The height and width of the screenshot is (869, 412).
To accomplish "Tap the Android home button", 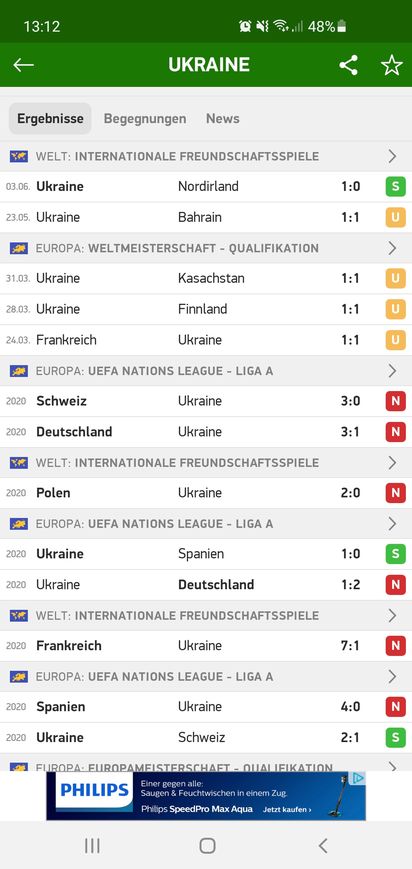I will 207,846.
